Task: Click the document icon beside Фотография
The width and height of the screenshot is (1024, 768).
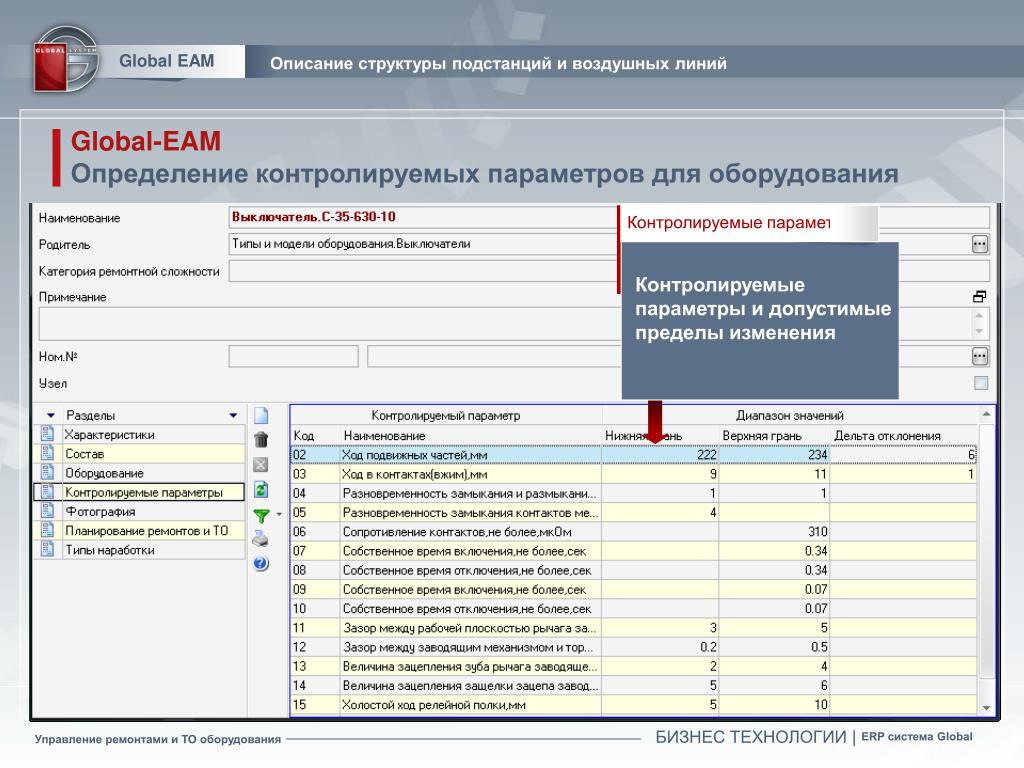Action: [x=47, y=511]
